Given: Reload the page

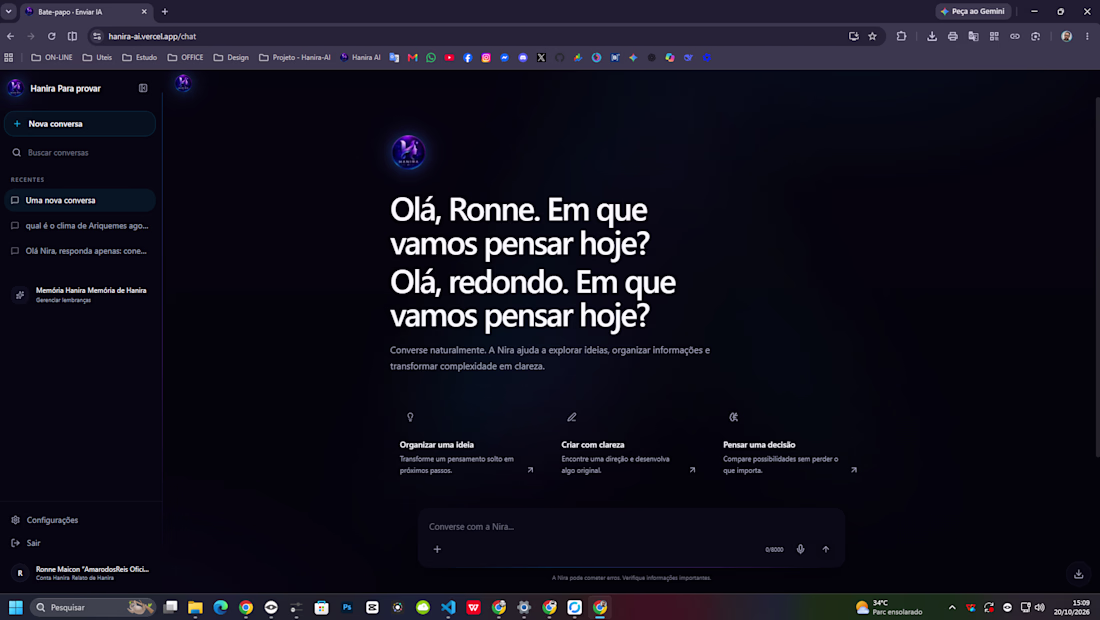Looking at the screenshot, I should pyautogui.click(x=51, y=36).
